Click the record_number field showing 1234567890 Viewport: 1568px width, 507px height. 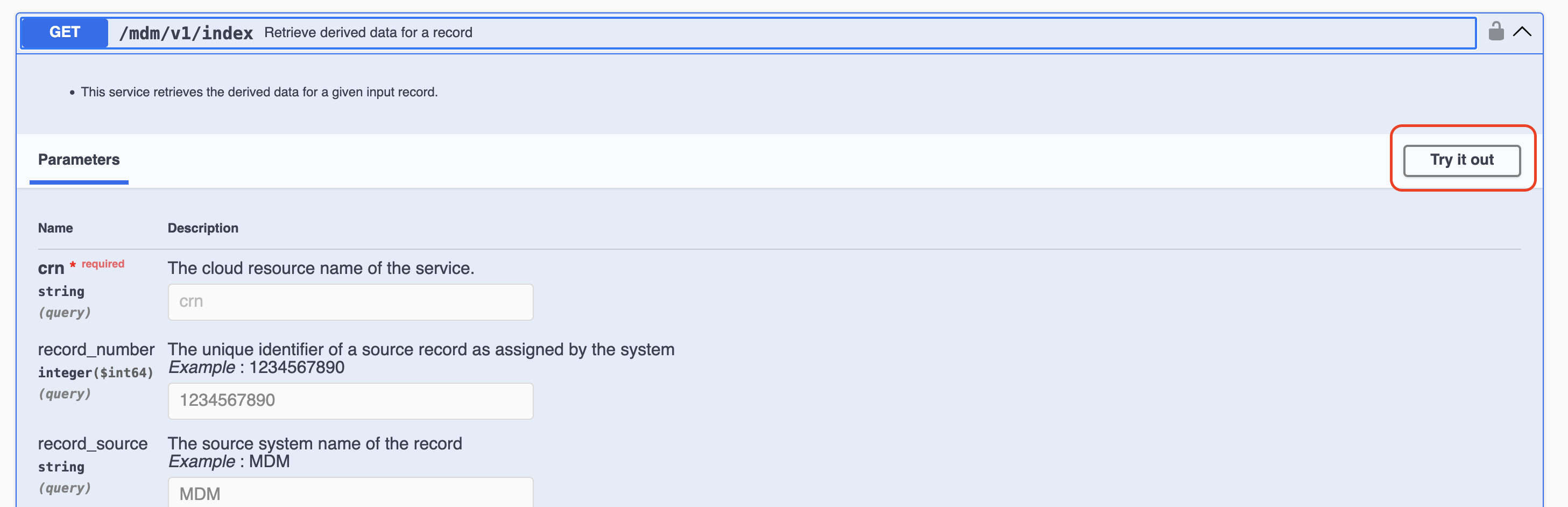(350, 400)
